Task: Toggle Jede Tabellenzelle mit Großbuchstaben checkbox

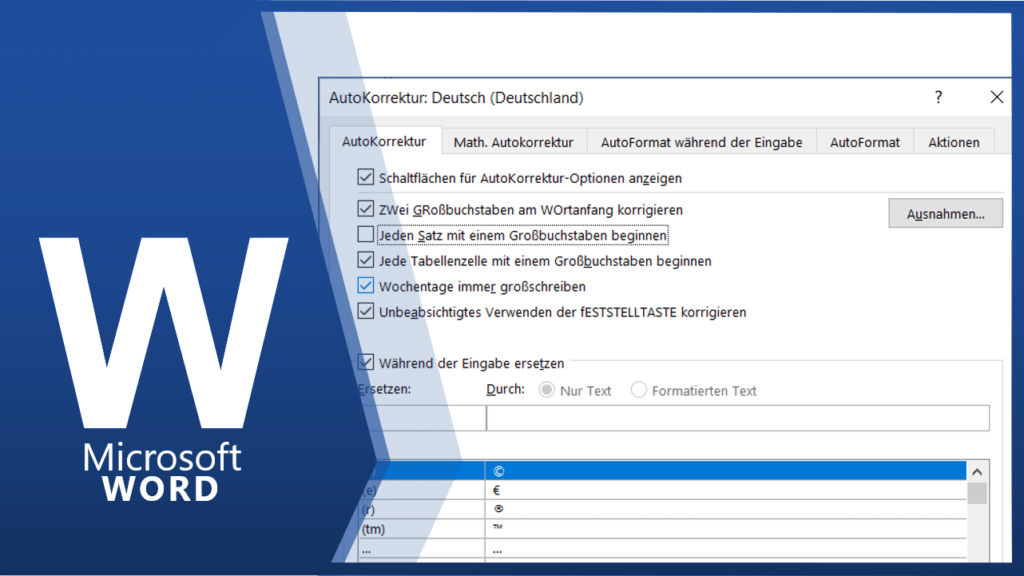Action: [366, 259]
